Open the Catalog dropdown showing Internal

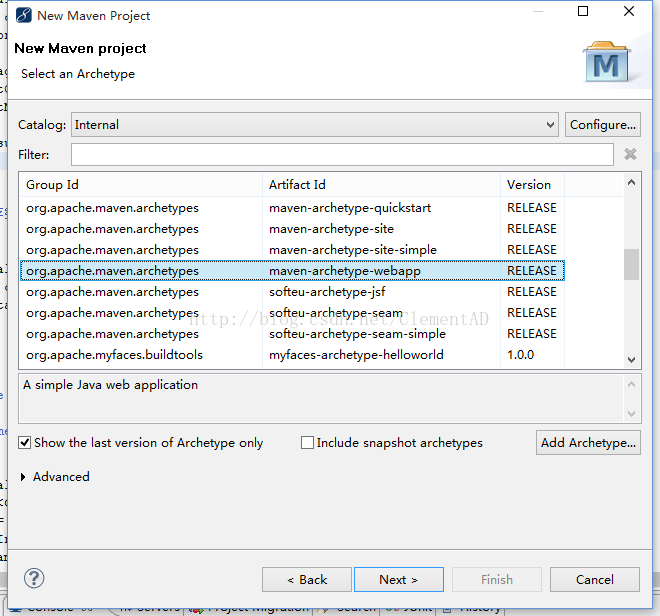tap(315, 125)
